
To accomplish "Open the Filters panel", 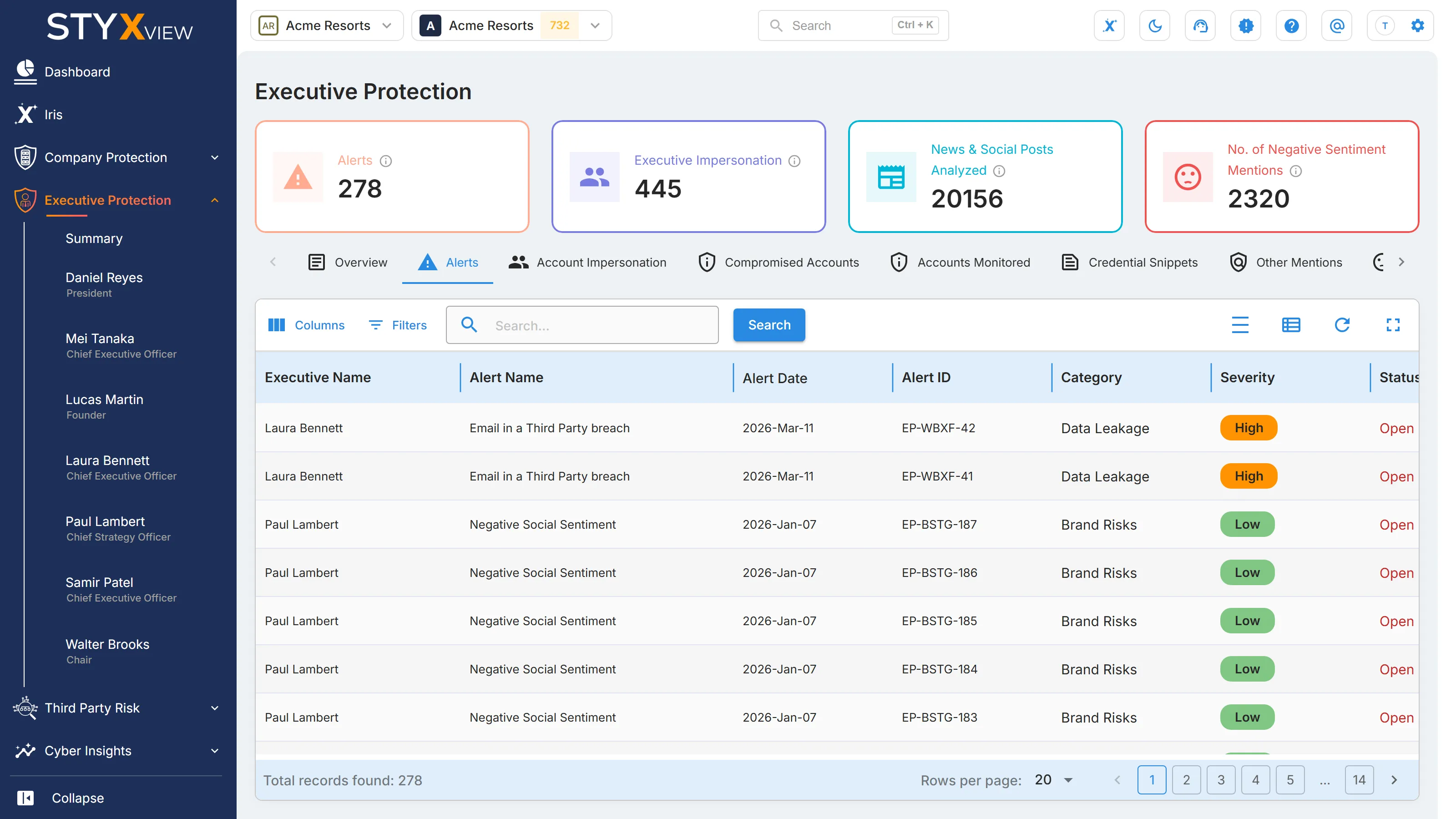I will (x=398, y=325).
